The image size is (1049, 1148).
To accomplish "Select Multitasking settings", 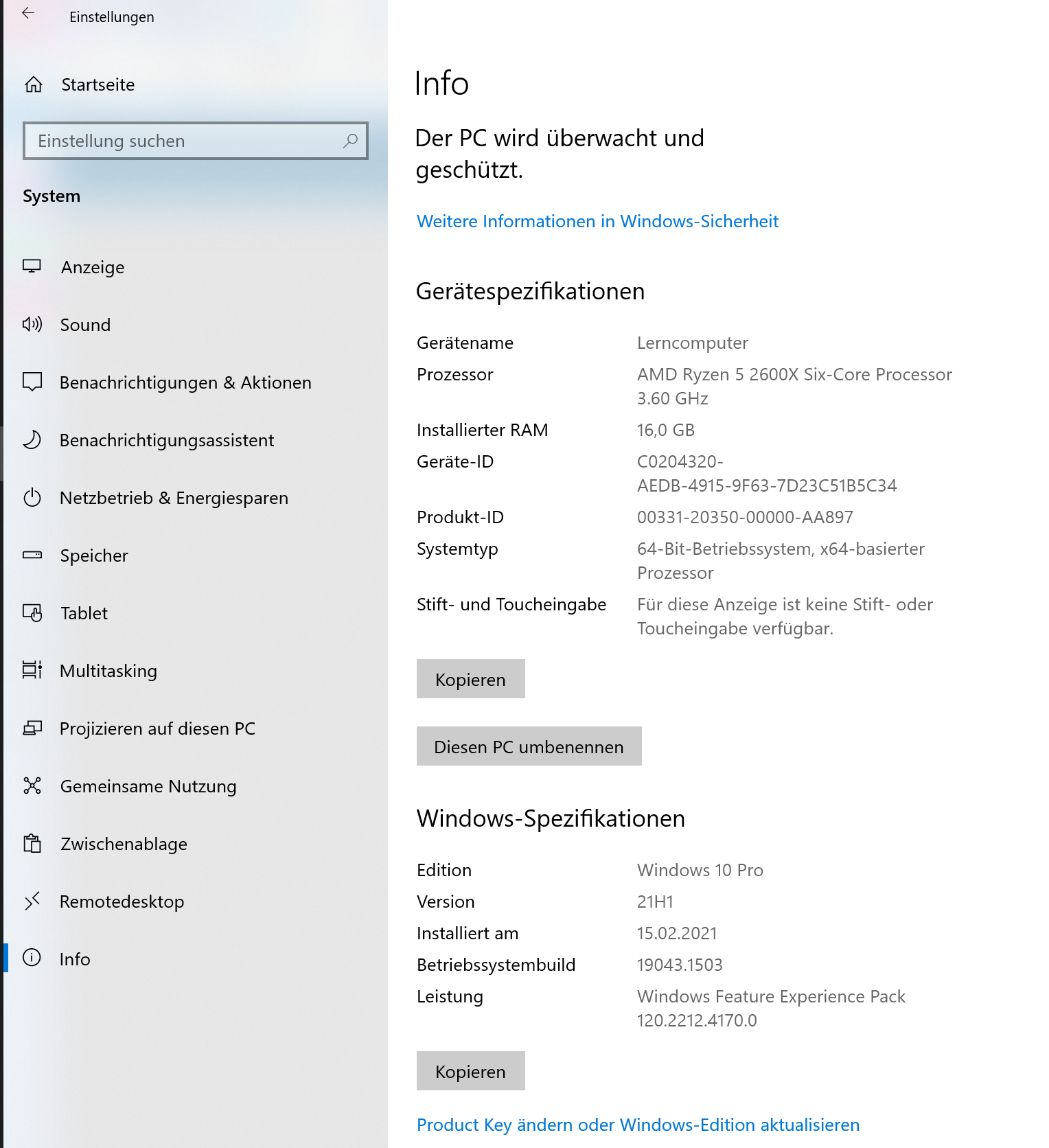I will 196,671.
